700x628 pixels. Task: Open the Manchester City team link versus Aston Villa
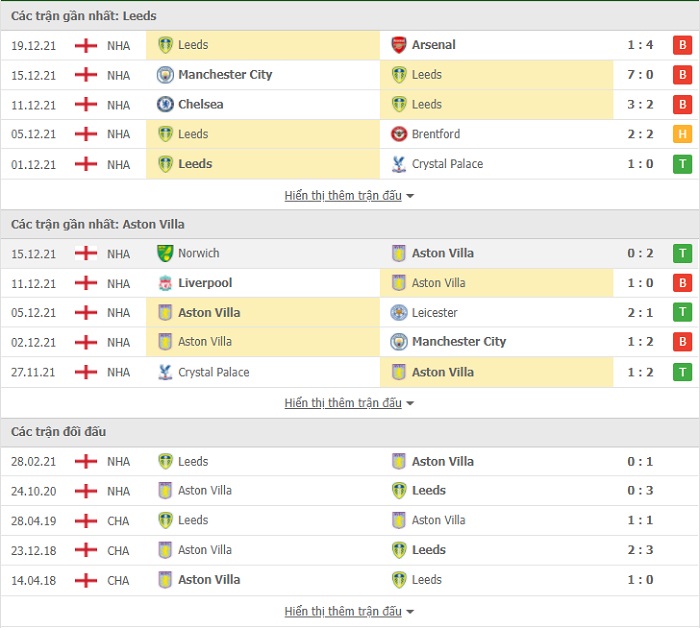(459, 341)
